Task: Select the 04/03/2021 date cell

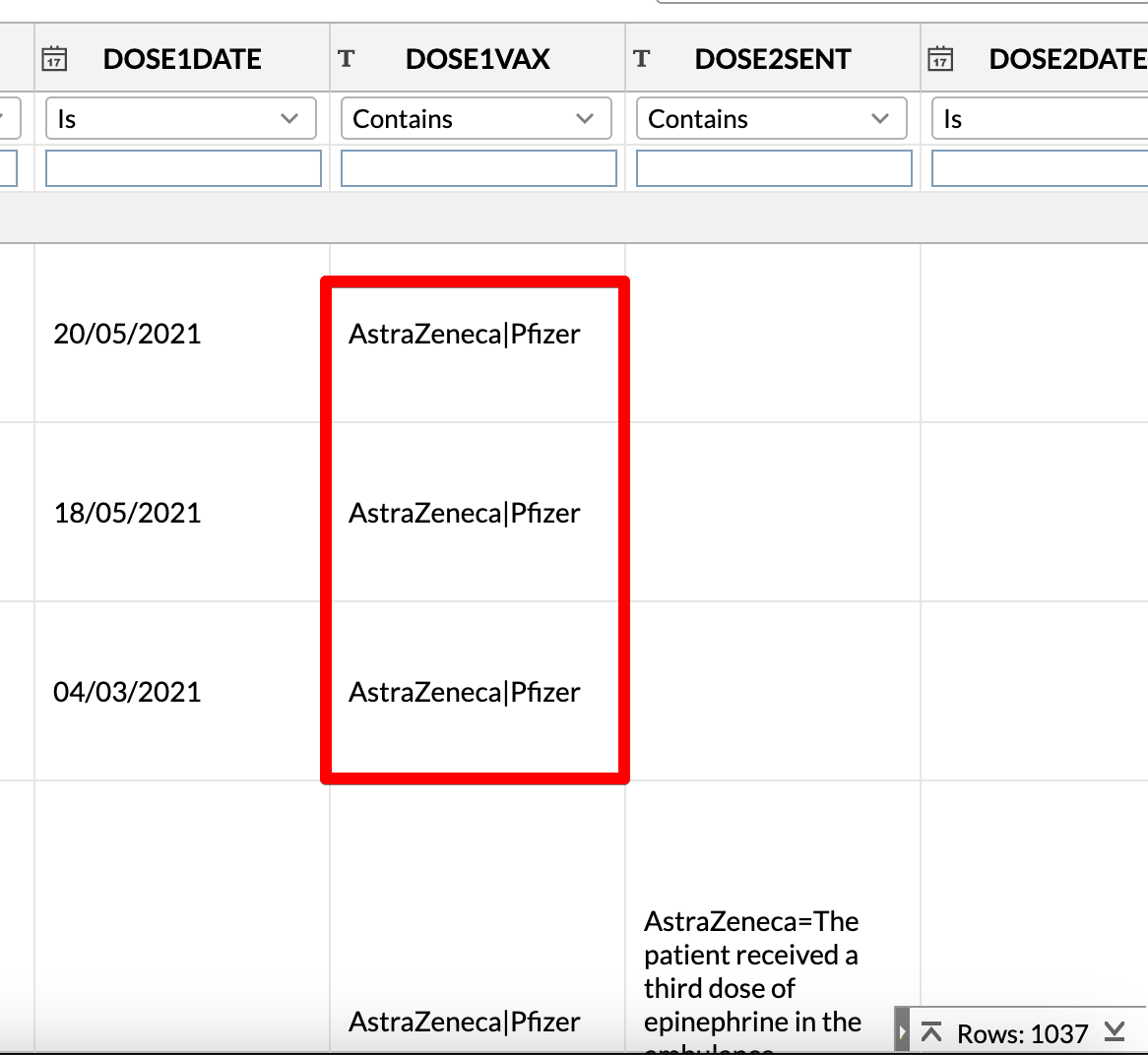Action: pyautogui.click(x=182, y=692)
